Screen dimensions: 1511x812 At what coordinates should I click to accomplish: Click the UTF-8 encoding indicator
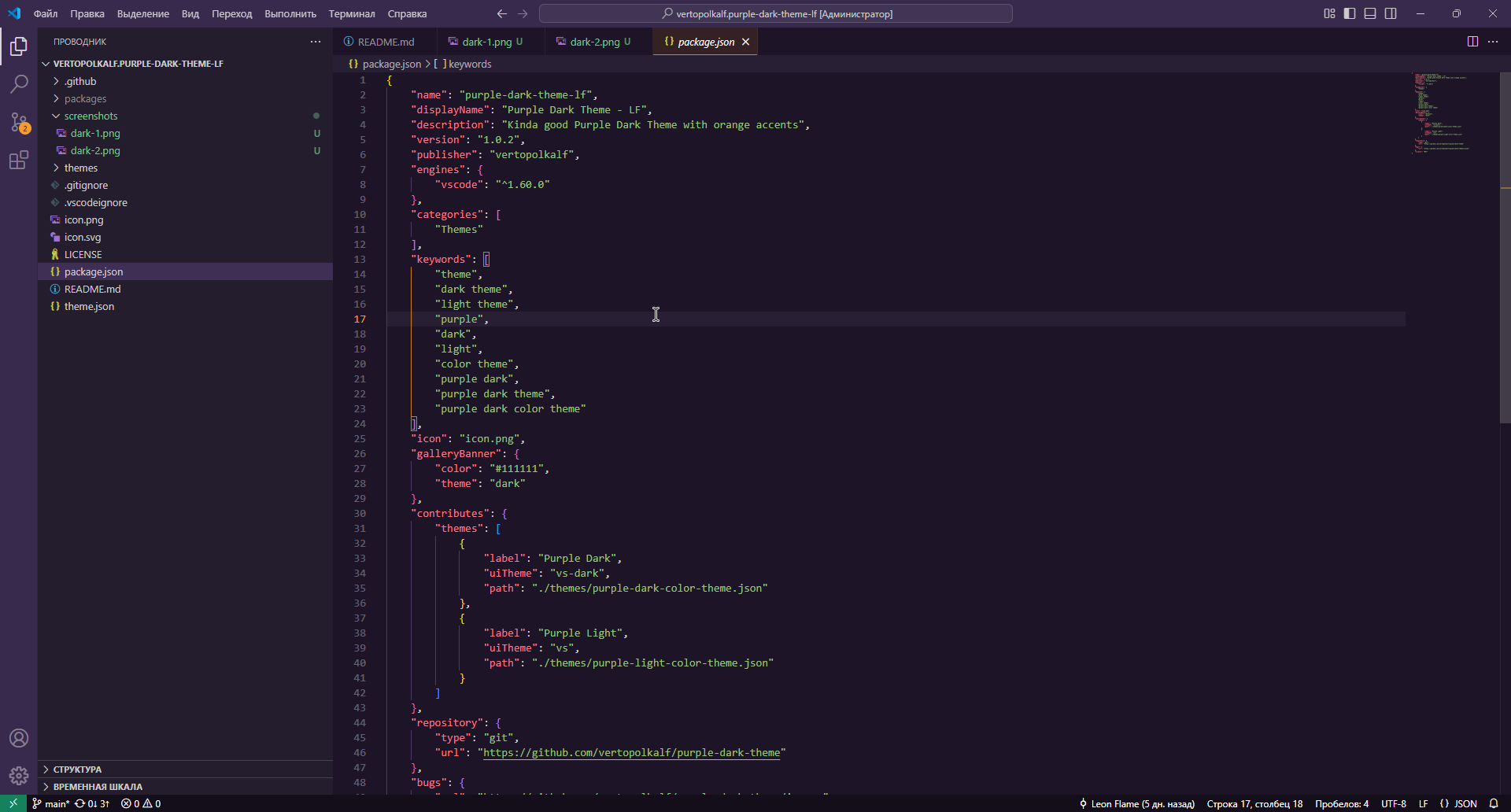click(x=1394, y=803)
